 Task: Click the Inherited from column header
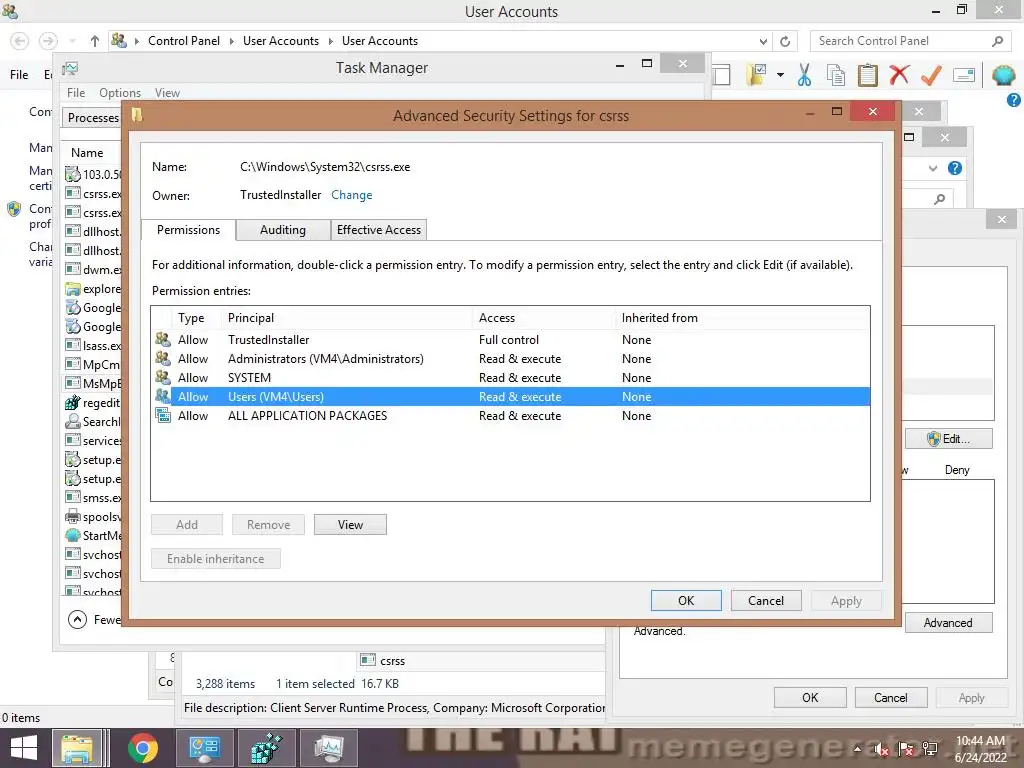[743, 318]
